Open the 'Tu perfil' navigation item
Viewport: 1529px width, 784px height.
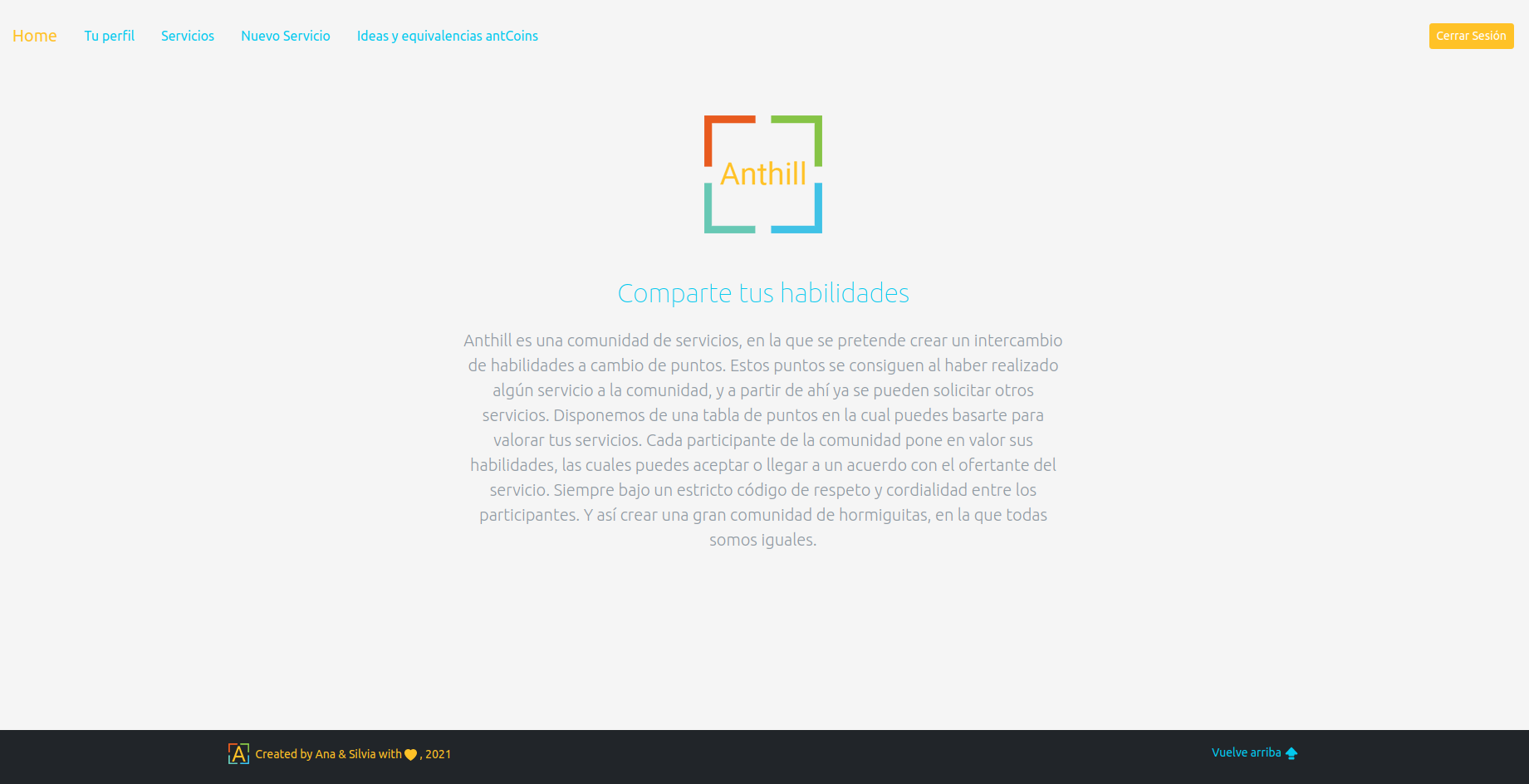[x=109, y=36]
